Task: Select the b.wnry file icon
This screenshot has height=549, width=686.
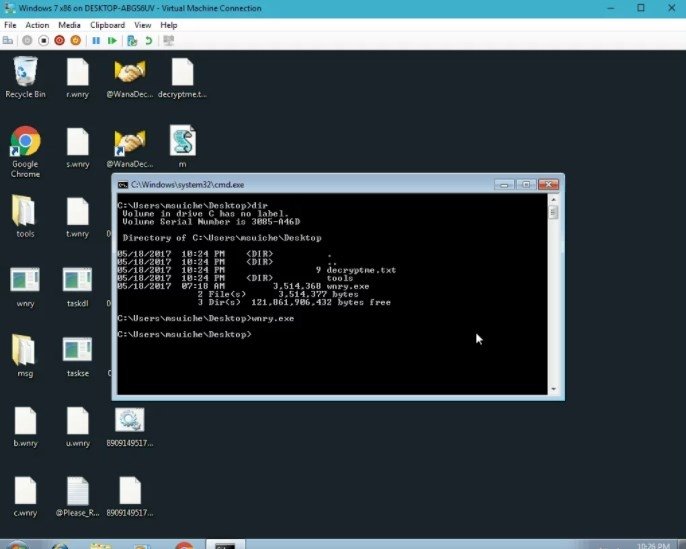Action: pos(25,427)
